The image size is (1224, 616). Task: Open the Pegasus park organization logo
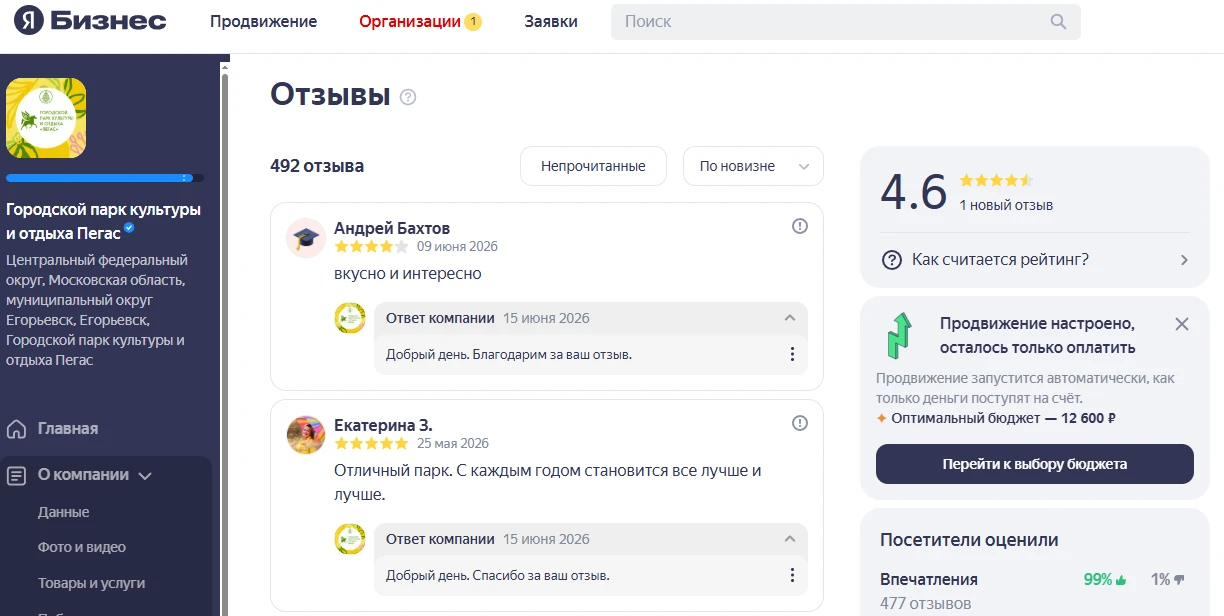click(46, 118)
